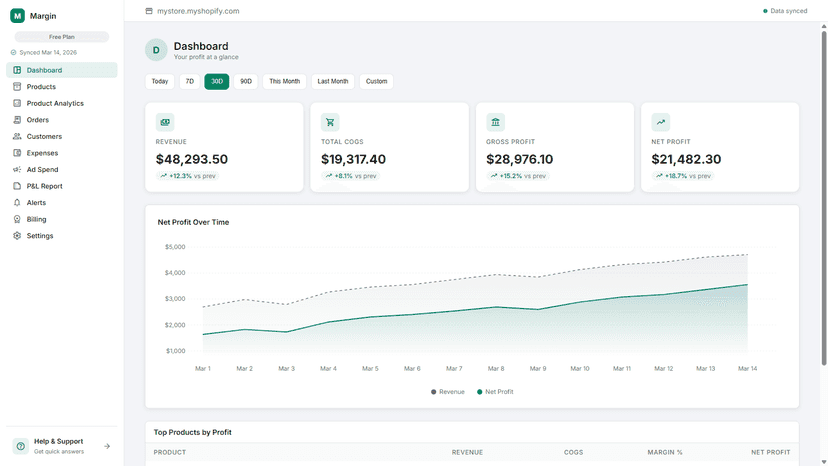The width and height of the screenshot is (828, 466).
Task: Click the Dashboard sidebar icon
Action: (17, 70)
